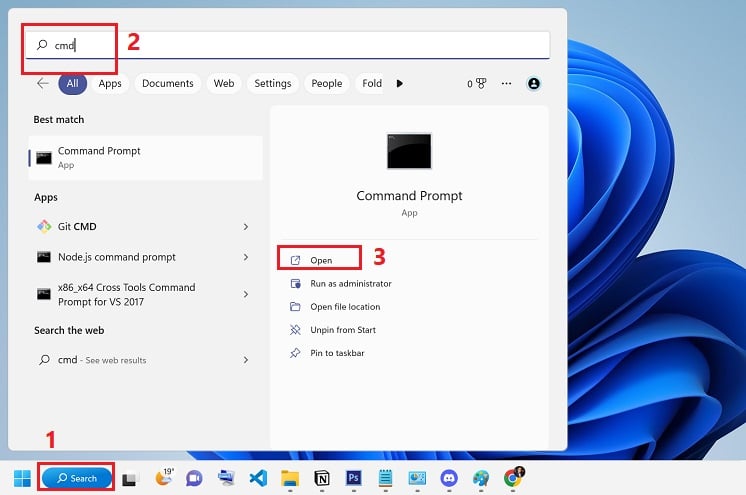Click the search text field containing cmd
Viewport: 746px width, 495px height.
click(300, 45)
